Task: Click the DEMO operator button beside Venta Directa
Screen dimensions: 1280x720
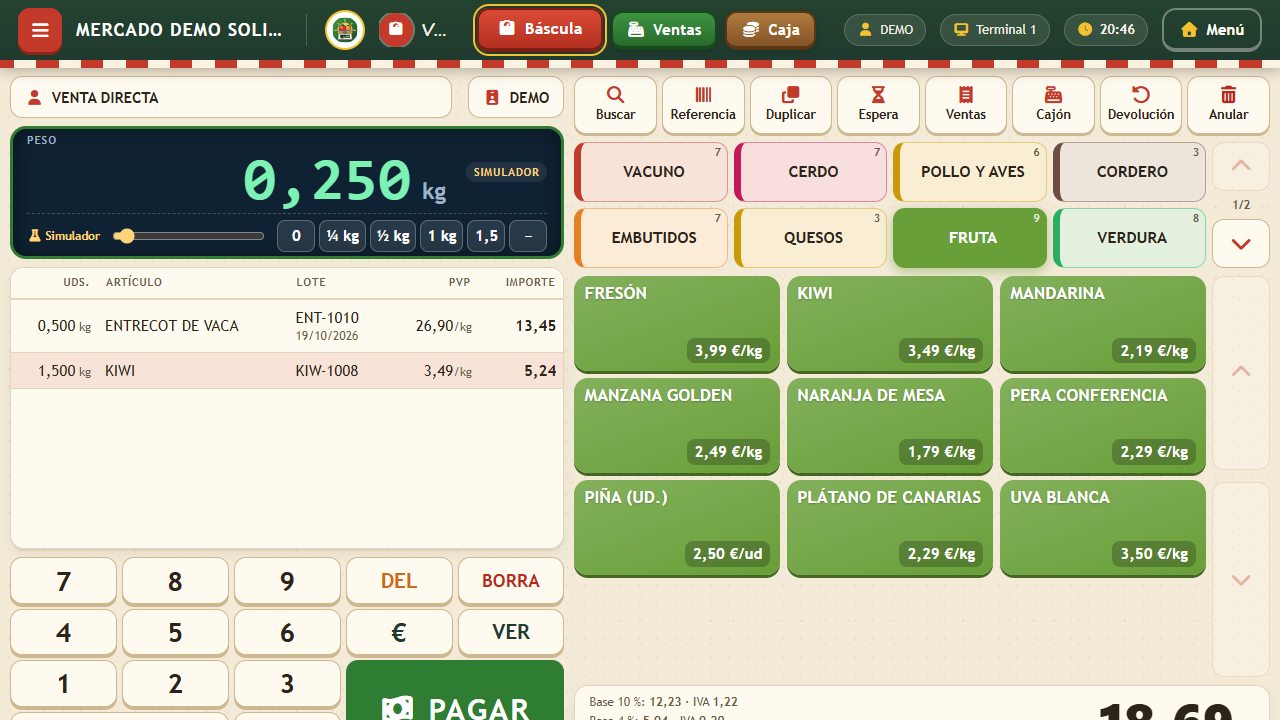Action: (x=516, y=97)
